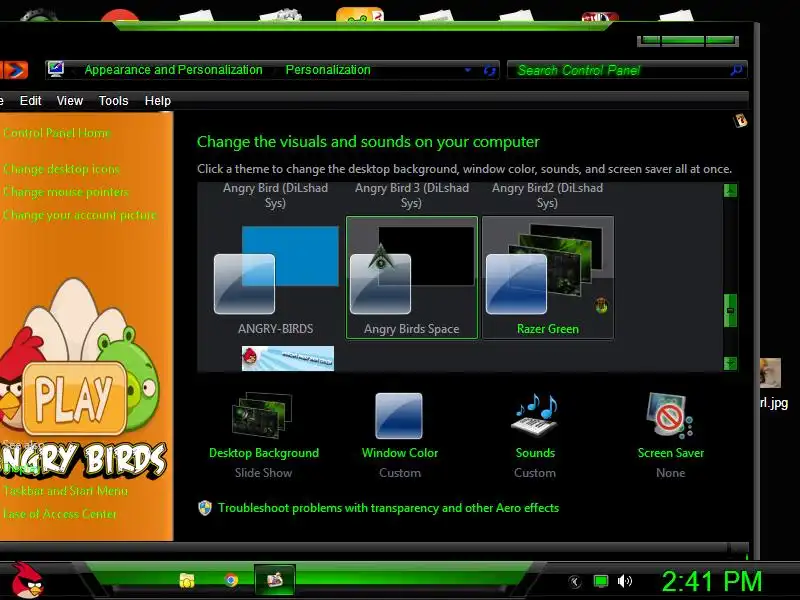Select the Razer Green theme
The height and width of the screenshot is (600, 800).
[x=548, y=278]
